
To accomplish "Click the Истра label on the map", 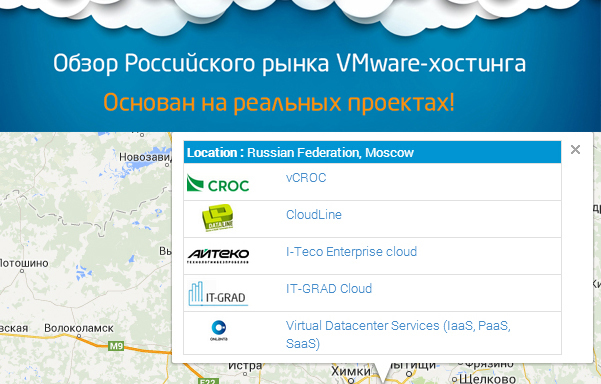I will 245,366.
